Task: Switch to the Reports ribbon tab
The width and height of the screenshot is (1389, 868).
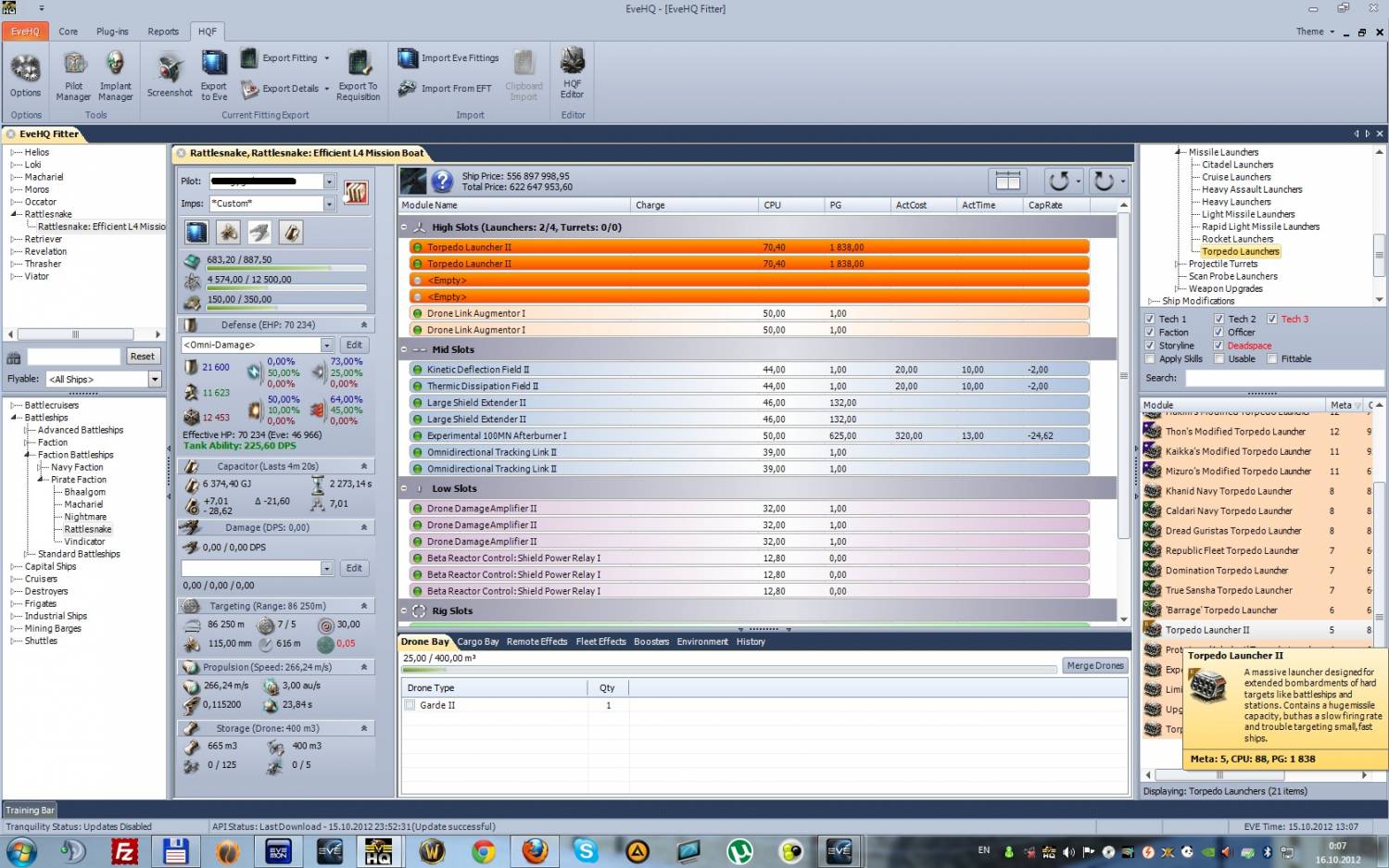Action: pos(163,31)
